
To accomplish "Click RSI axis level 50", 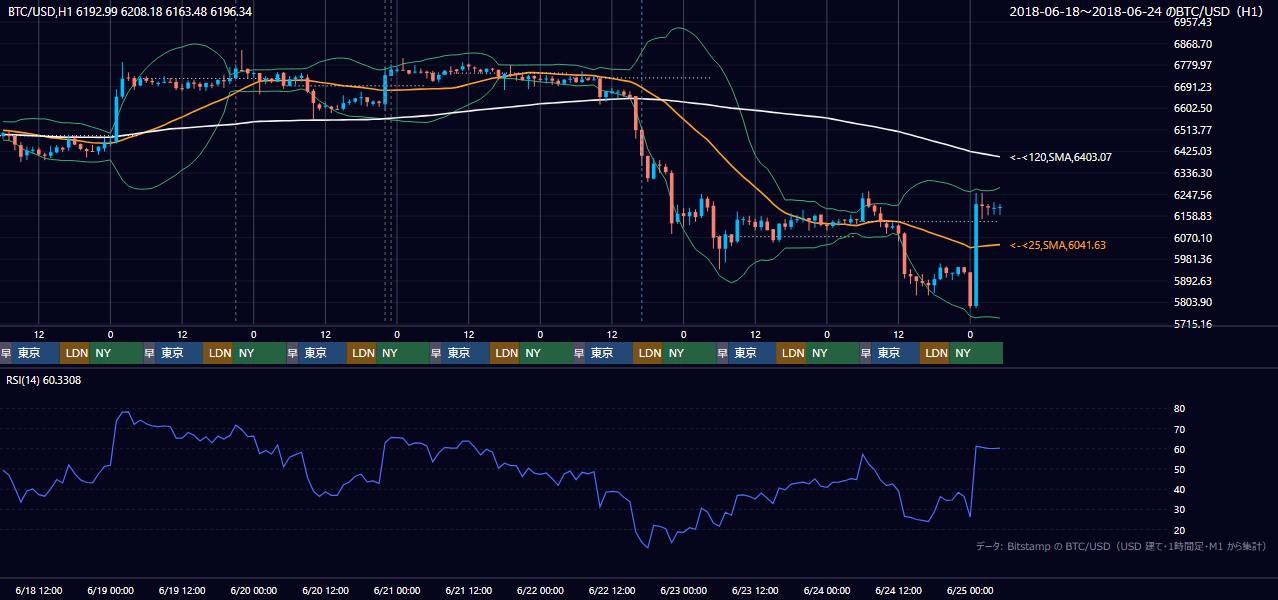I will (1179, 469).
